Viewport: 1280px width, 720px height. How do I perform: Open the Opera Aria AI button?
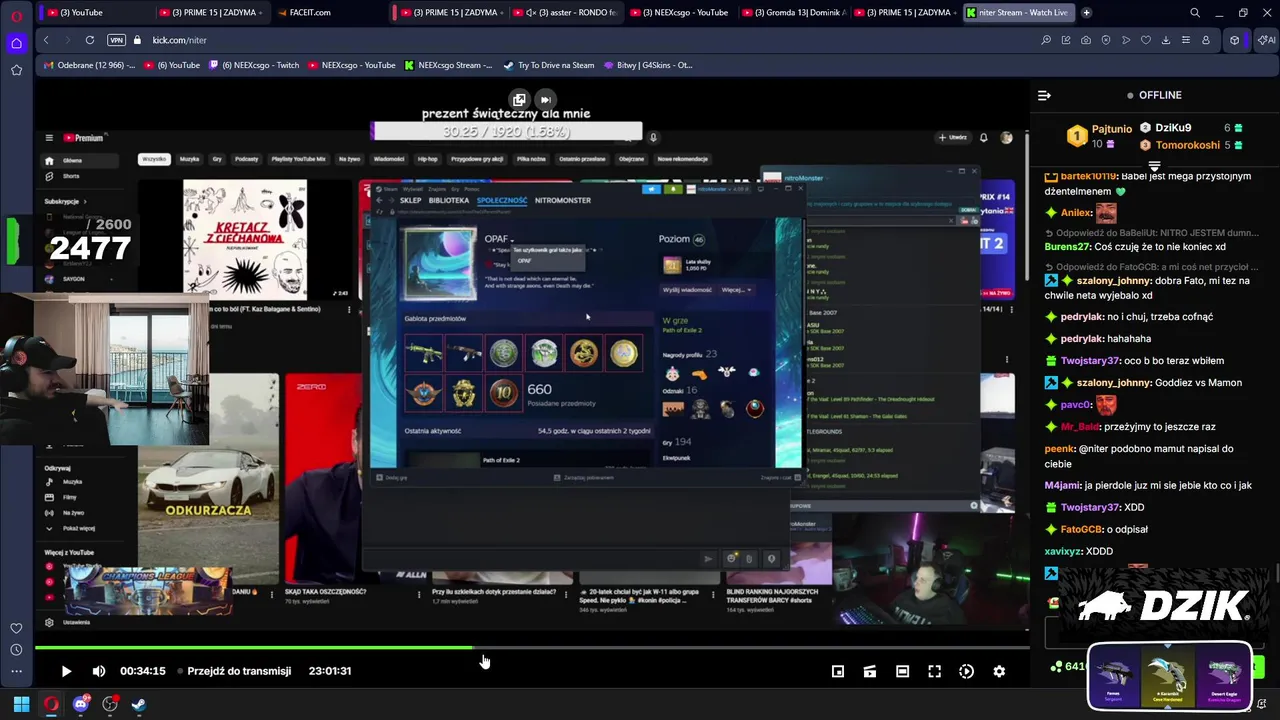click(x=1266, y=40)
